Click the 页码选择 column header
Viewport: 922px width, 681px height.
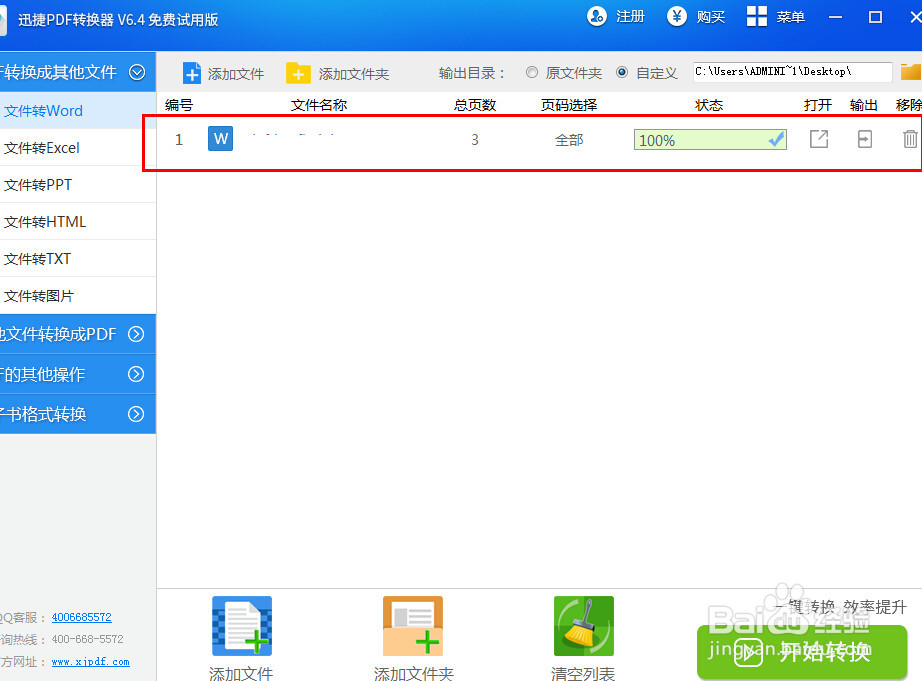(569, 105)
